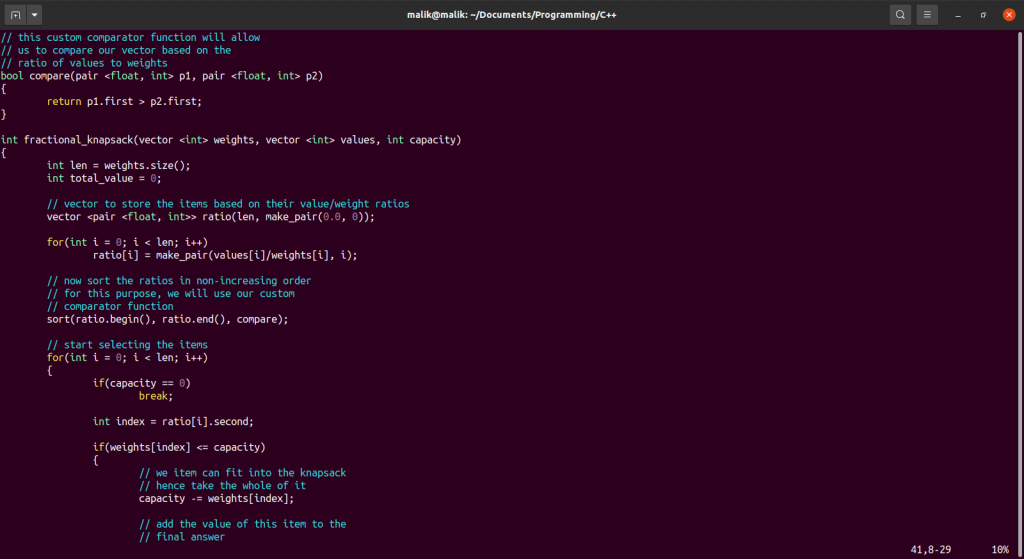Click the 'capacity -= weights[index];' line
The image size is (1024, 559).
[x=216, y=498]
